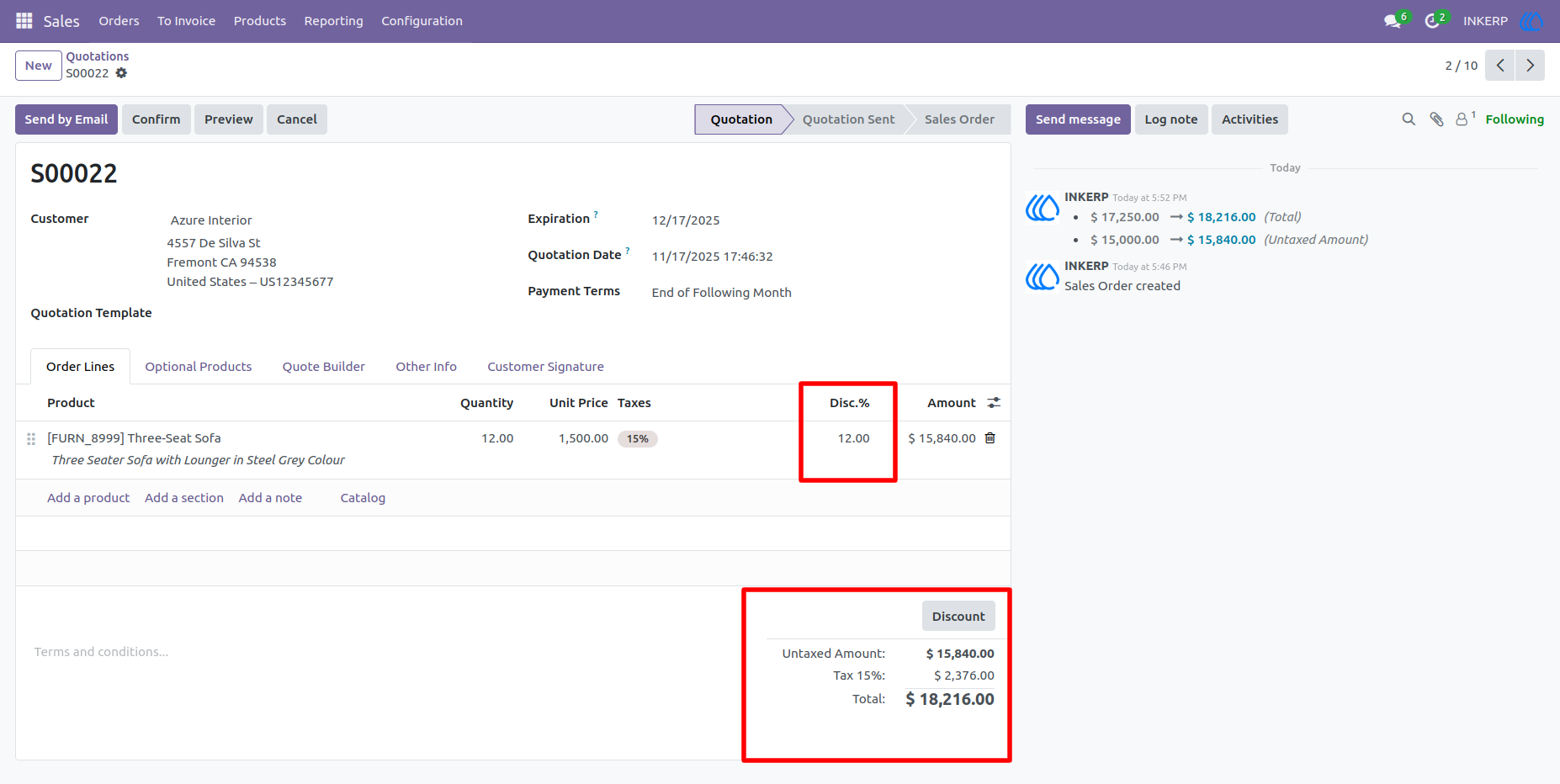
Task: Open the gear actions menu beside S00022
Action: coord(121,73)
